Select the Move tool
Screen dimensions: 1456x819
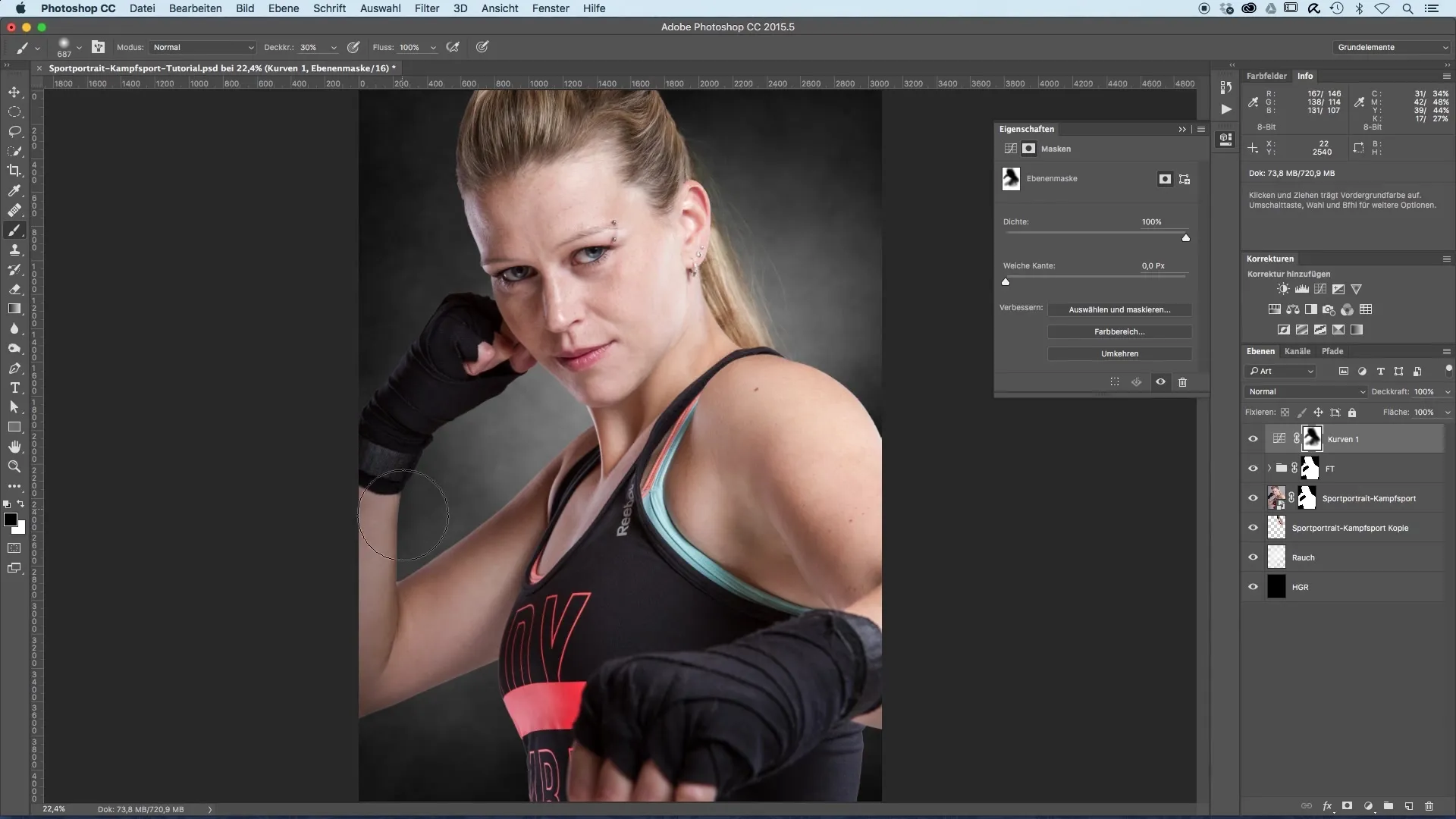14,93
